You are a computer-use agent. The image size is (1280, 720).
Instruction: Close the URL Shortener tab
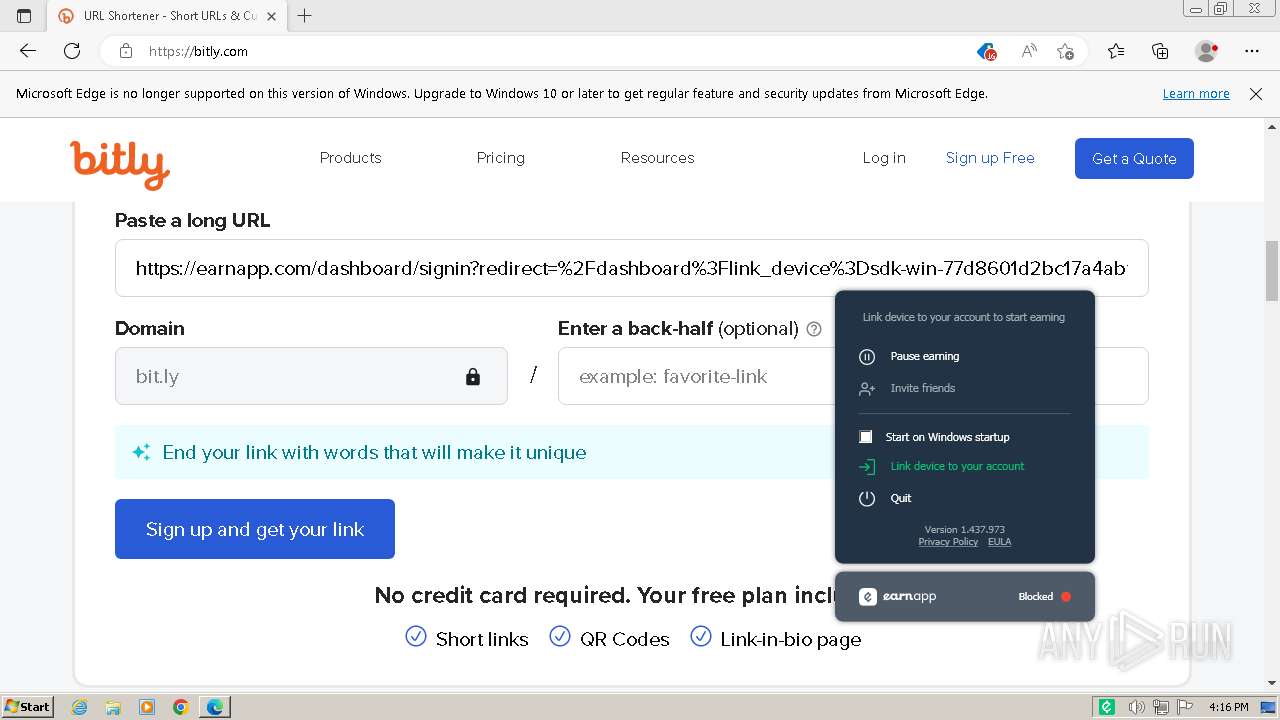(272, 16)
